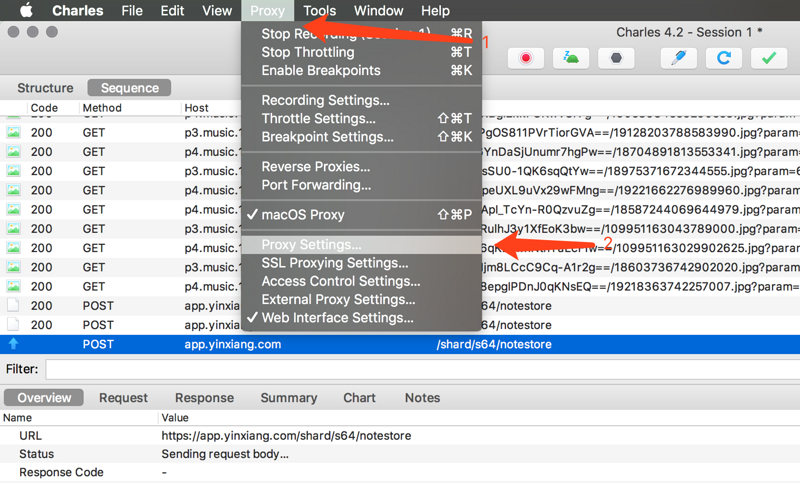Image resolution: width=800 pixels, height=483 pixels.
Task: Click the Response Code row name
Action: coord(61,472)
